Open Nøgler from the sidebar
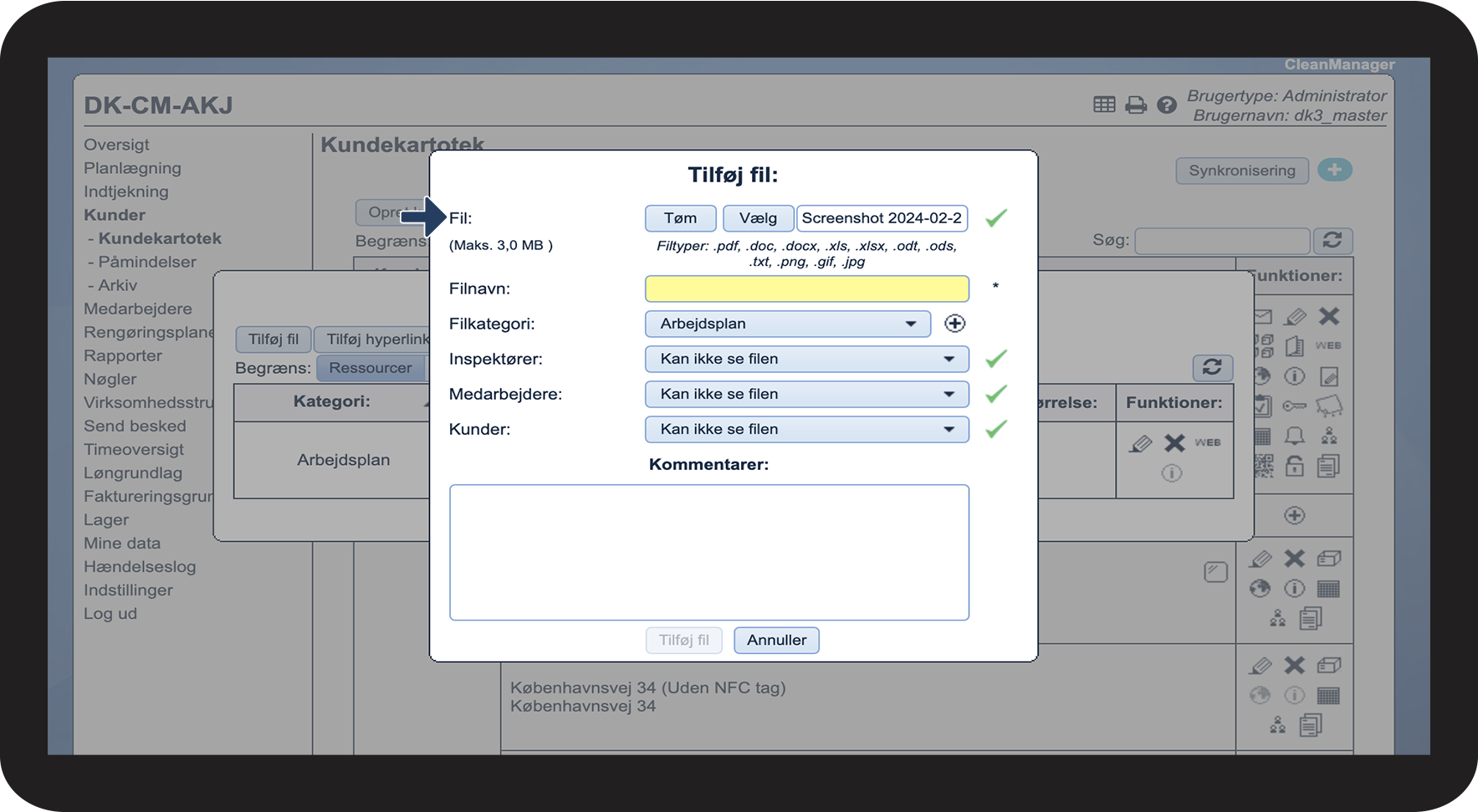 click(110, 379)
